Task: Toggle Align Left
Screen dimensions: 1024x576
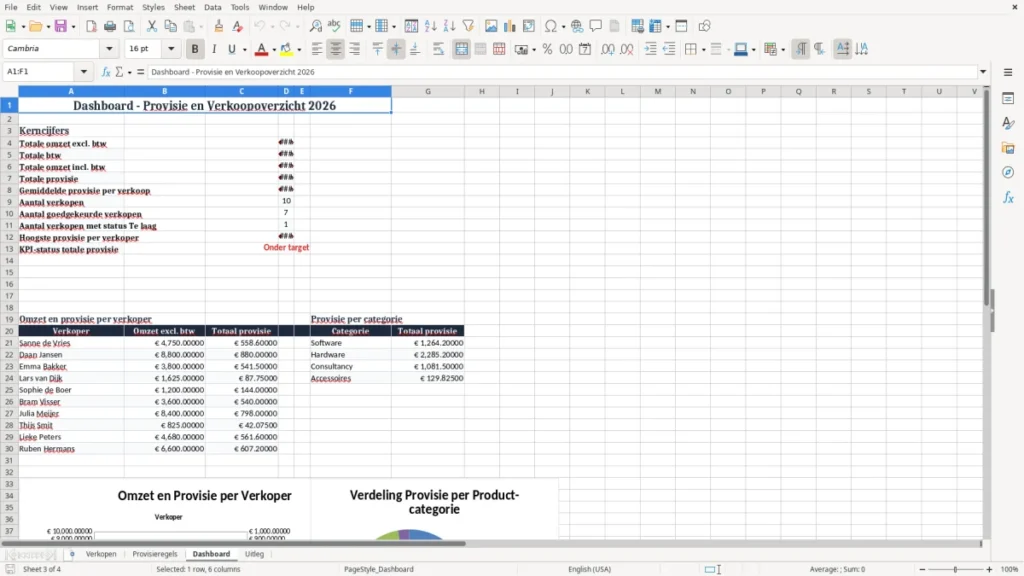Action: (317, 49)
